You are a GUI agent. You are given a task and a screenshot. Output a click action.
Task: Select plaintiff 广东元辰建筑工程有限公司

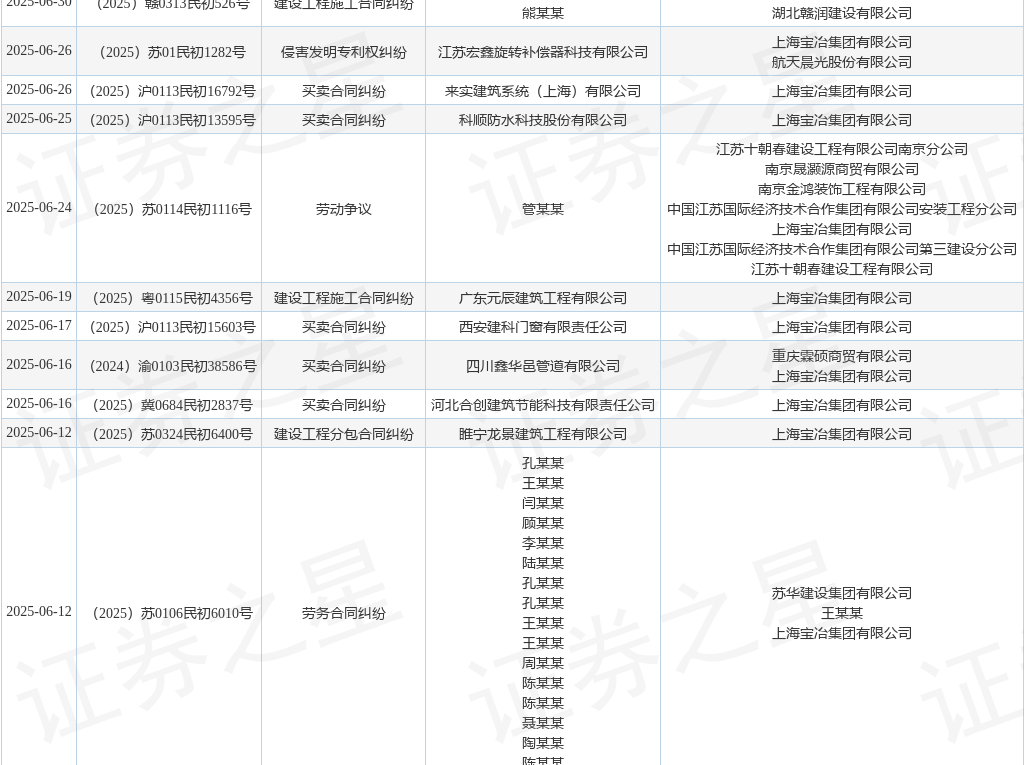point(543,298)
